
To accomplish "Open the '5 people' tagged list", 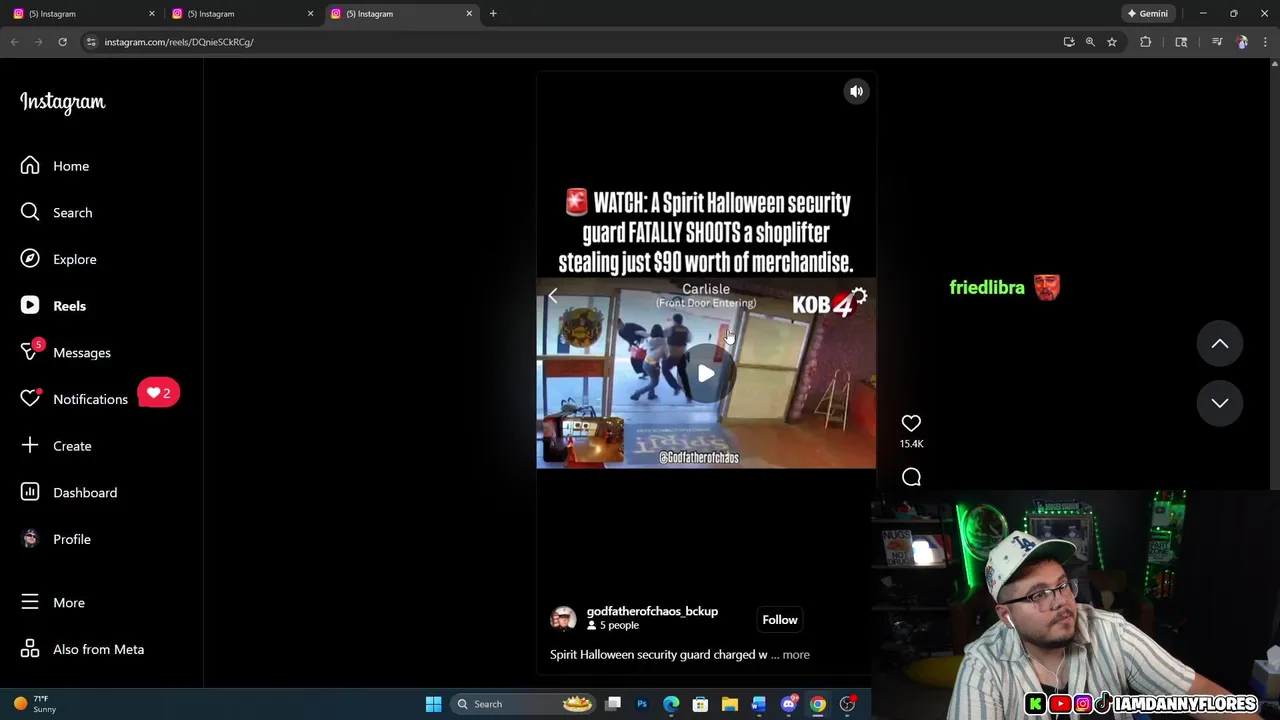I will click(613, 625).
